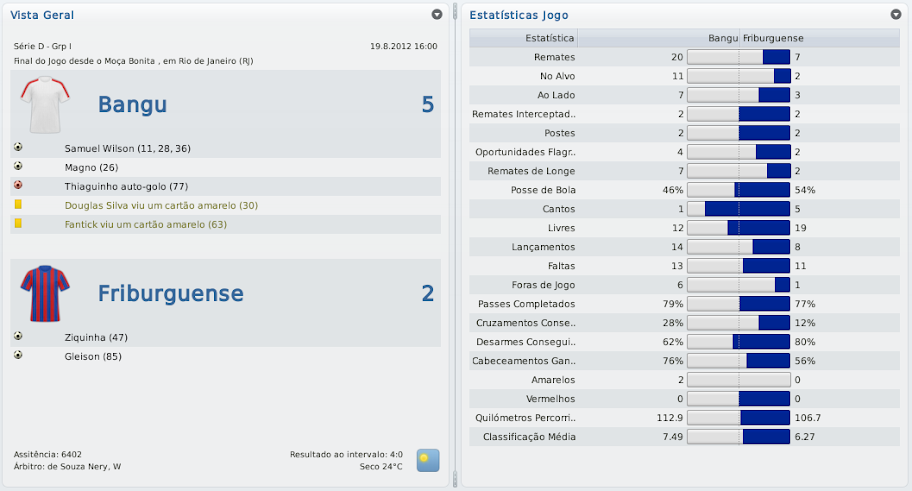Viewport: 912px width, 491px height.
Task: Click the Bangu team name link
Action: 132,105
